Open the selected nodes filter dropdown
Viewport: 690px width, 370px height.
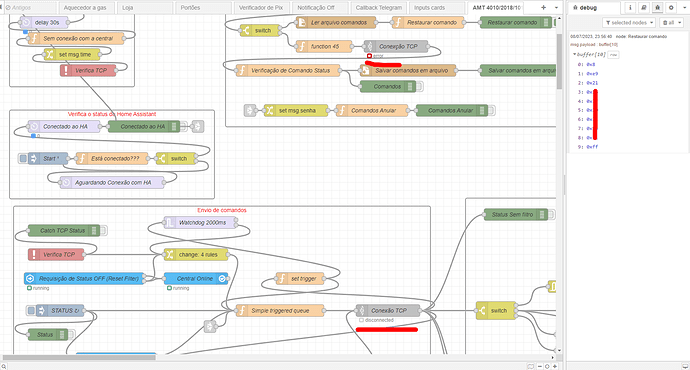pyautogui.click(x=629, y=22)
